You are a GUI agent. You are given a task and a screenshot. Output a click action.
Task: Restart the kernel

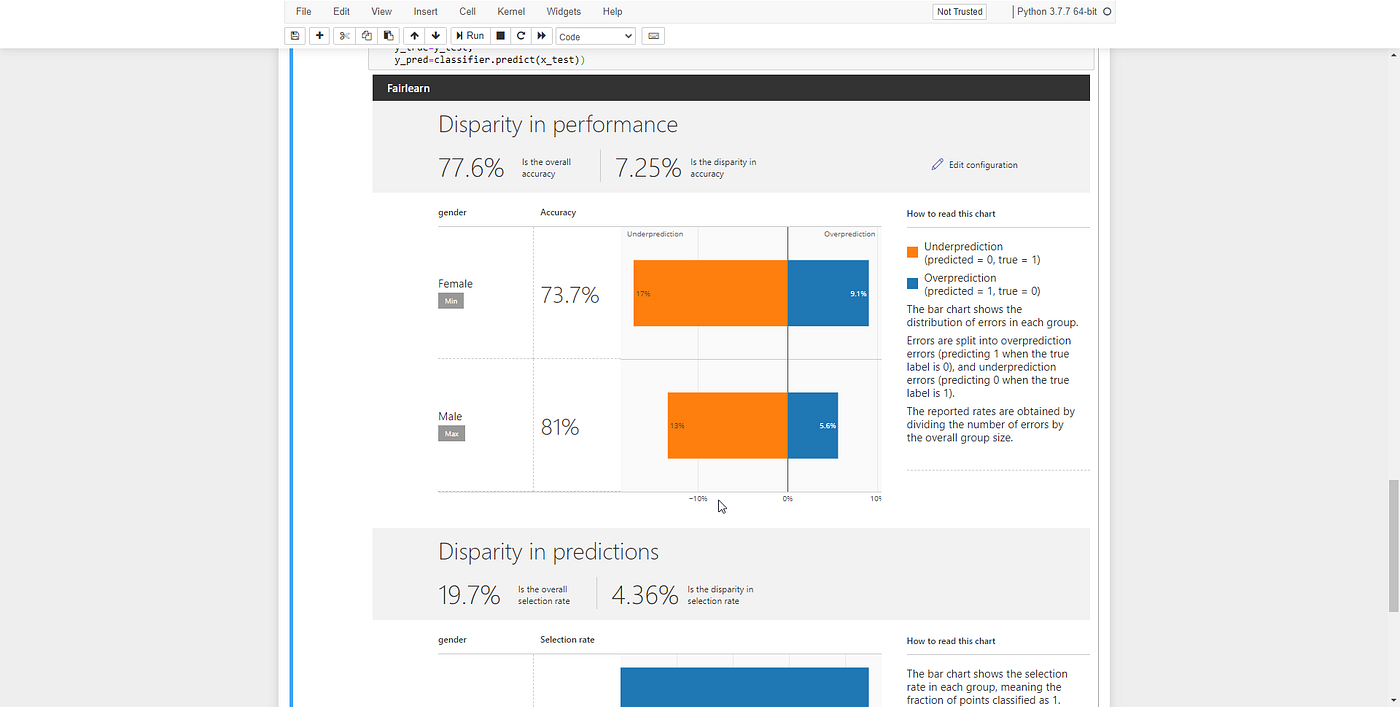[520, 35]
